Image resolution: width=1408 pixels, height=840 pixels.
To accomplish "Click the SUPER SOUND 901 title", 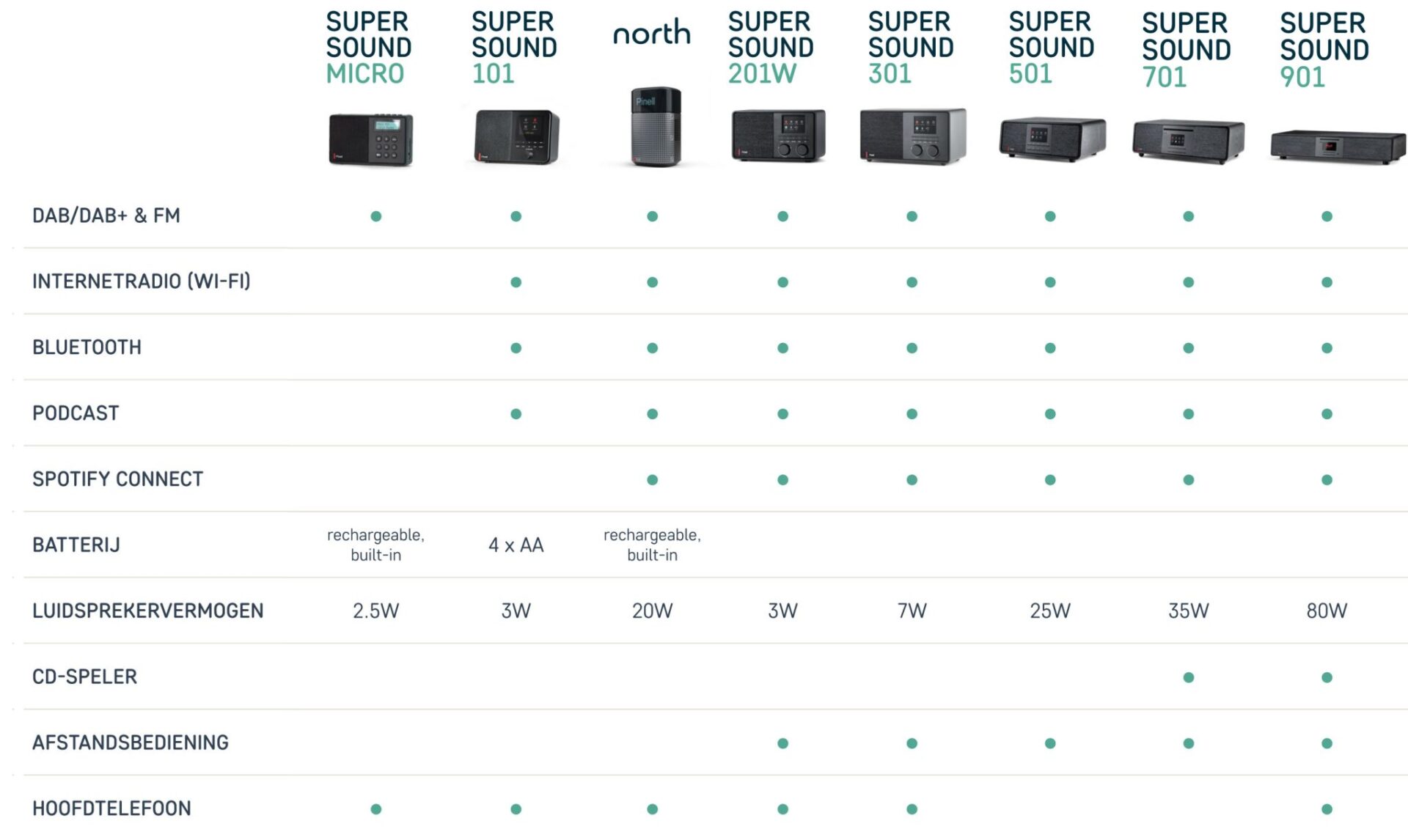I will pos(1324,50).
